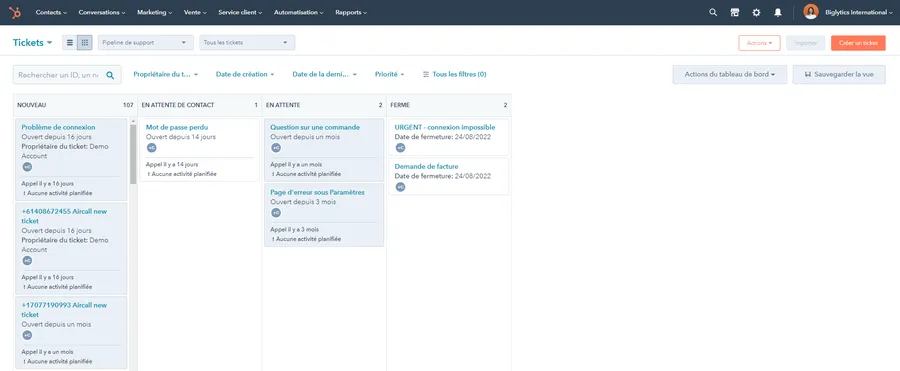Click the Importer button

tap(806, 43)
